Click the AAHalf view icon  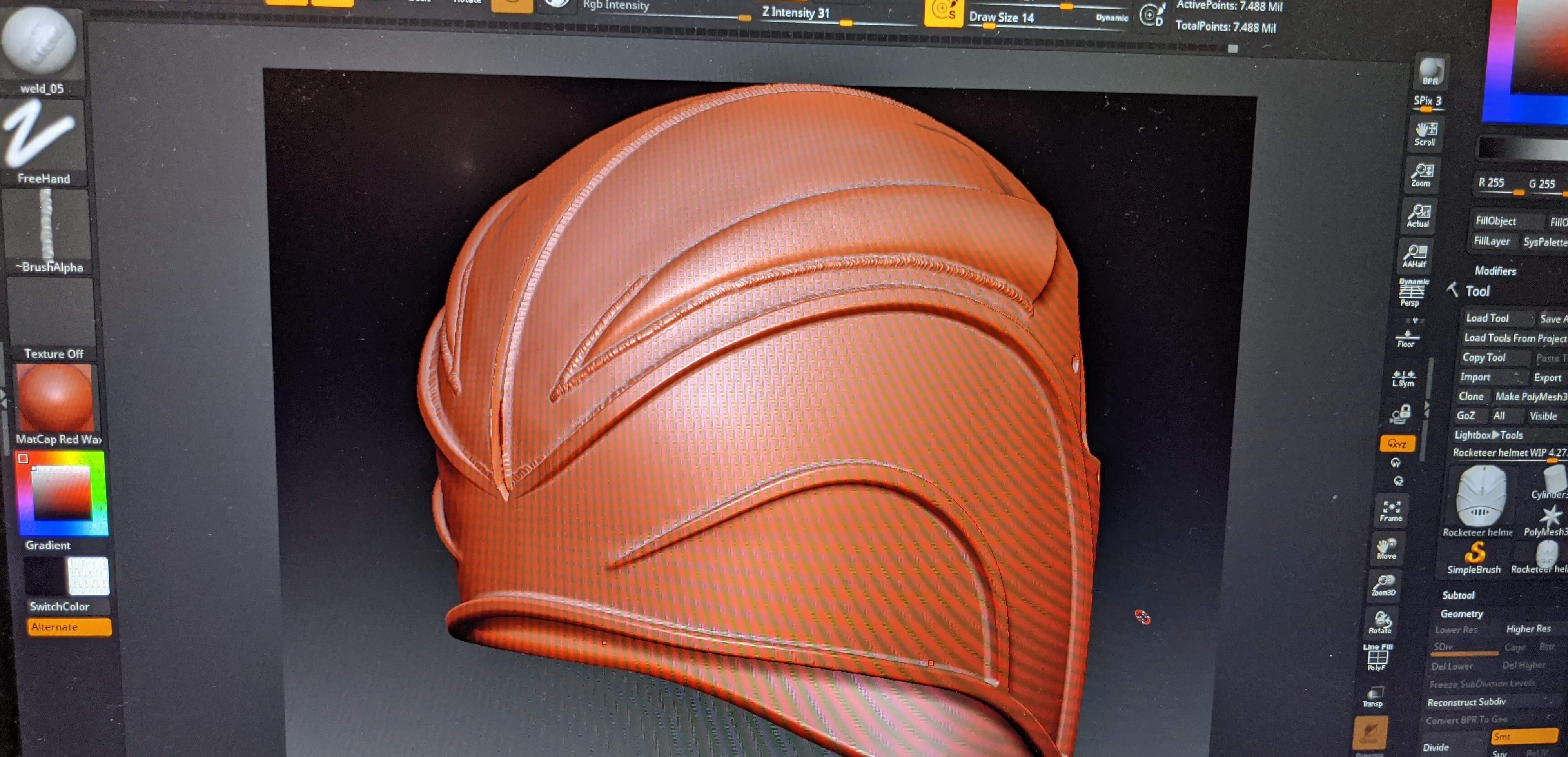(1415, 256)
